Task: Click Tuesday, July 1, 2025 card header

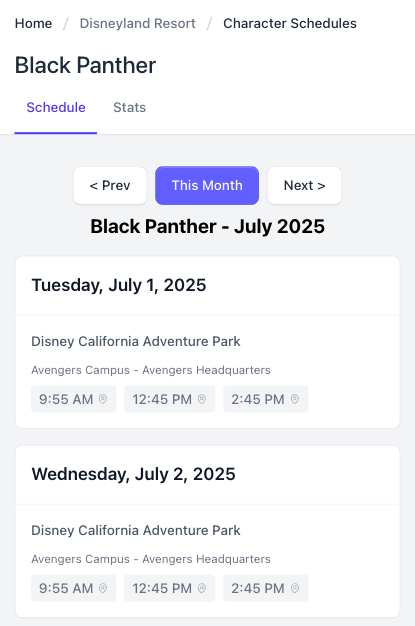Action: tap(207, 285)
